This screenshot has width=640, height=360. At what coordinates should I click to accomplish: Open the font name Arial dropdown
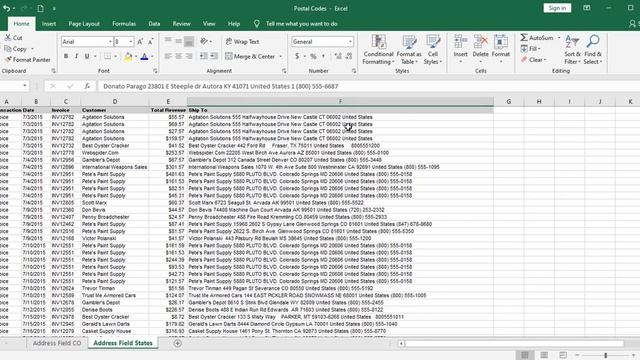(x=110, y=42)
